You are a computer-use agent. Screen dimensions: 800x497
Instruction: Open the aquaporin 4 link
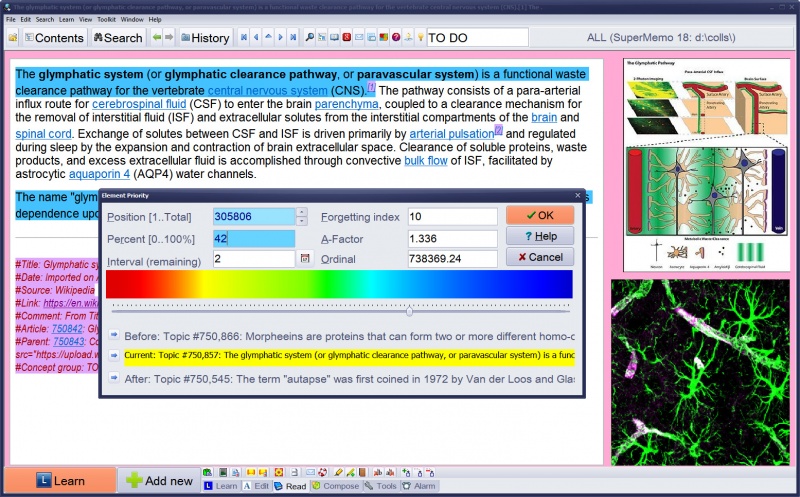99,174
